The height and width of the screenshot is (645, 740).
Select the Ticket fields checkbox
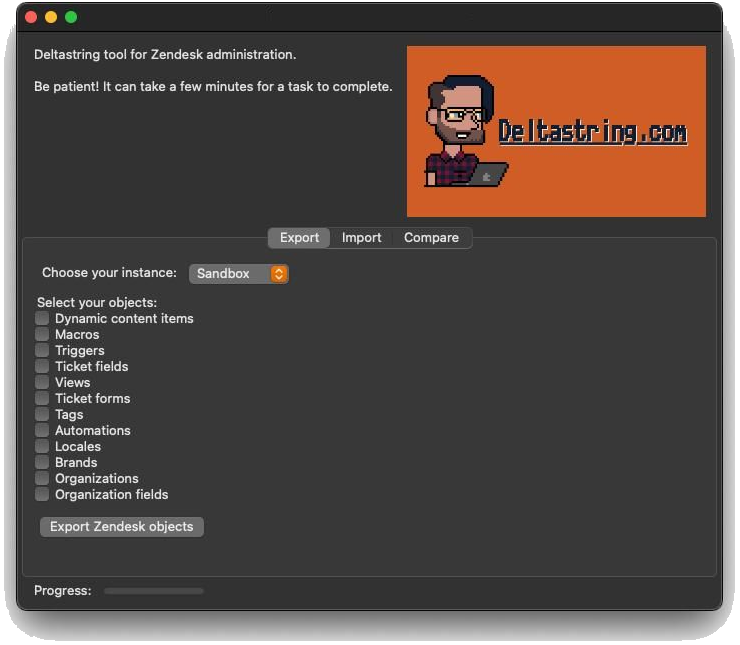coord(42,367)
